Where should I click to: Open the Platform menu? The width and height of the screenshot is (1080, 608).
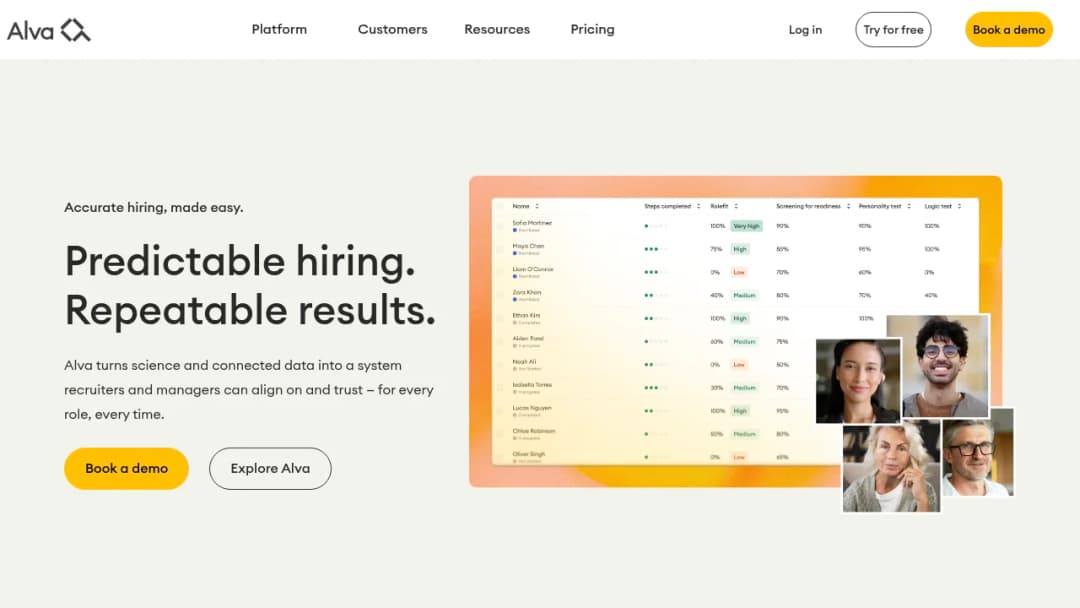pyautogui.click(x=279, y=30)
